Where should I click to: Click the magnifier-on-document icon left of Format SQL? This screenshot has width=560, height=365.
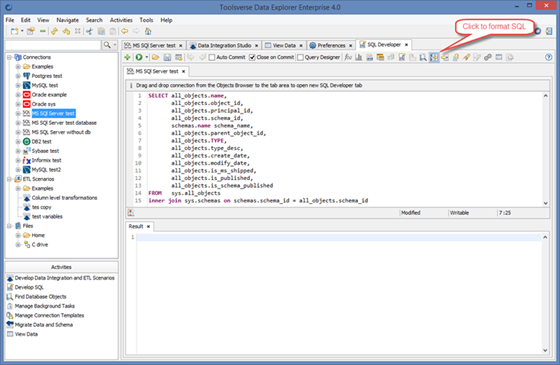[x=423, y=57]
